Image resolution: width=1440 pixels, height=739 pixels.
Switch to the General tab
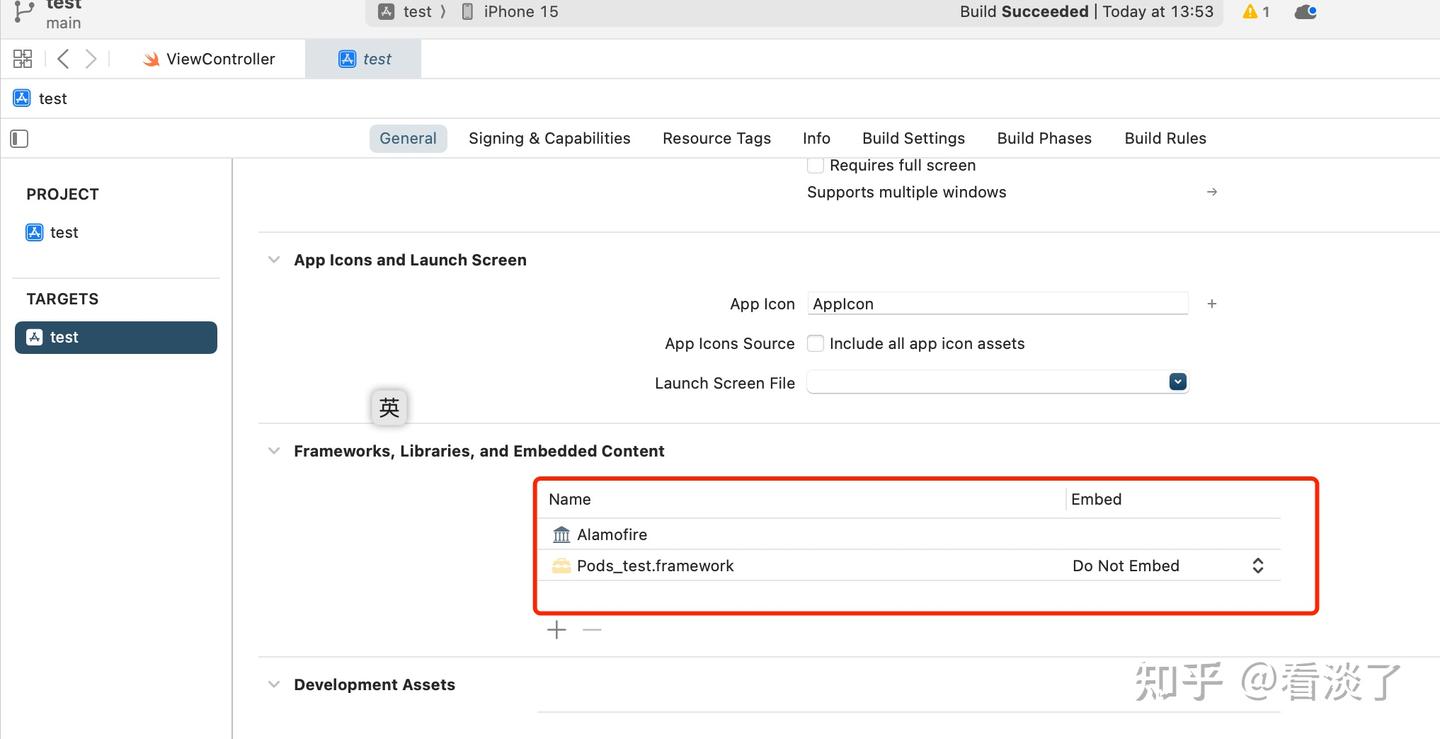[408, 138]
